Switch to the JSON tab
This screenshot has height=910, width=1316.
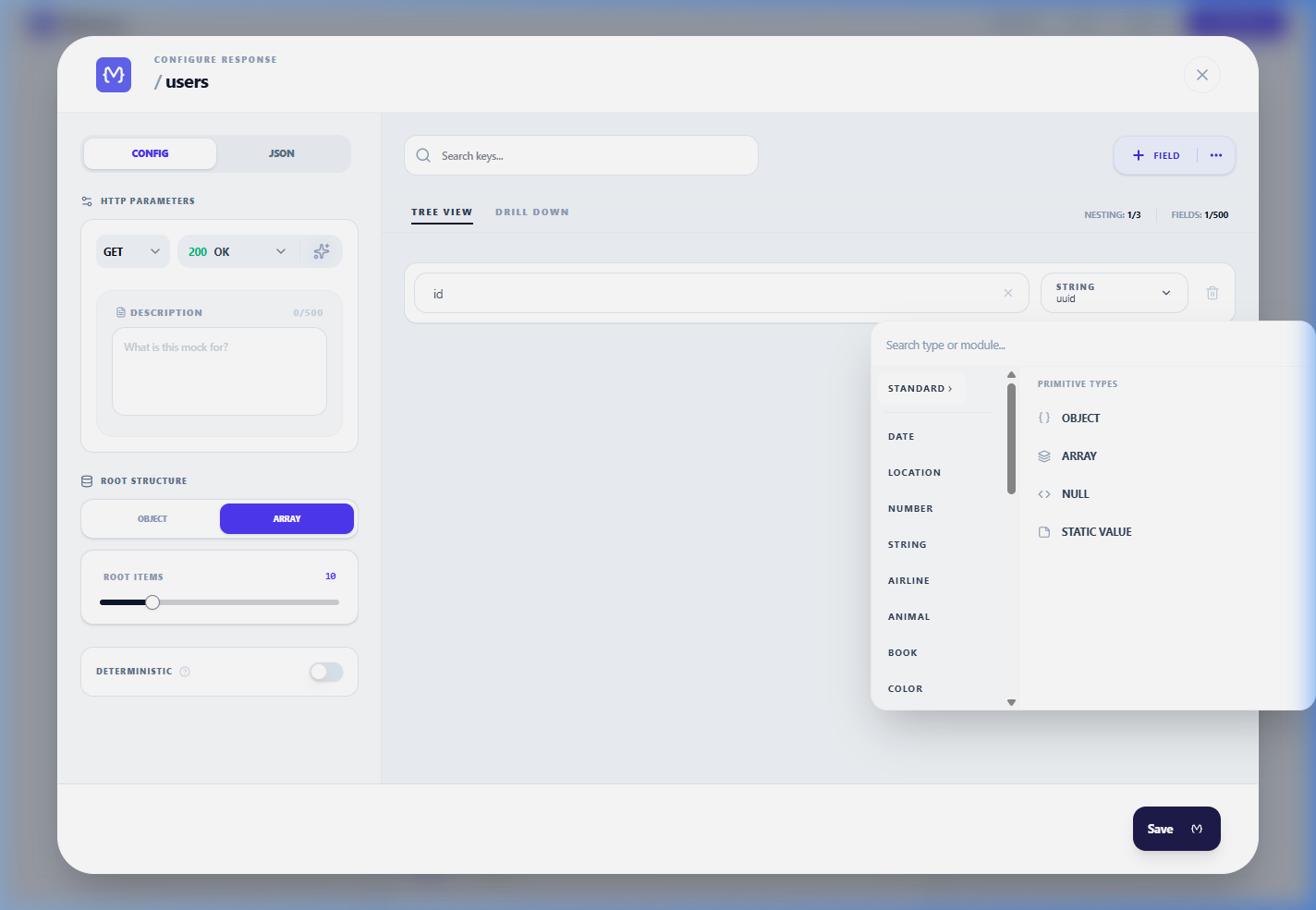(282, 153)
